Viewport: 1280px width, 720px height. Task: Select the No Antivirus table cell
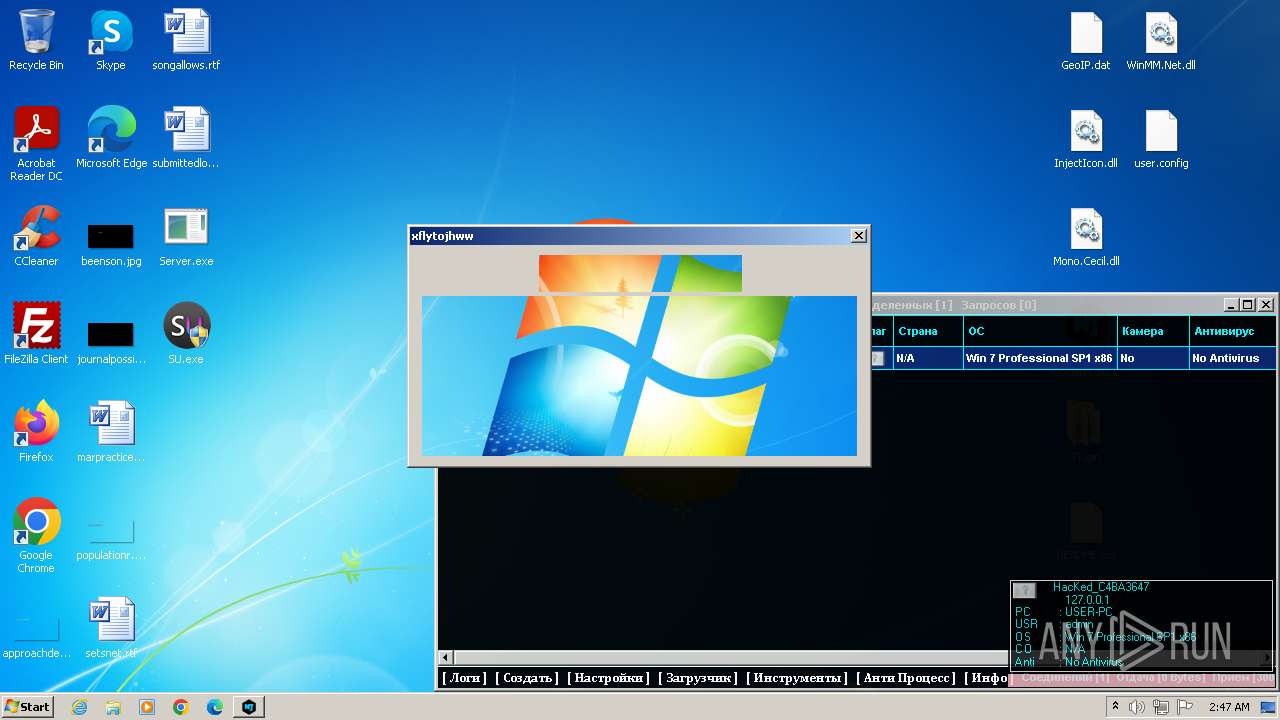click(x=1232, y=358)
